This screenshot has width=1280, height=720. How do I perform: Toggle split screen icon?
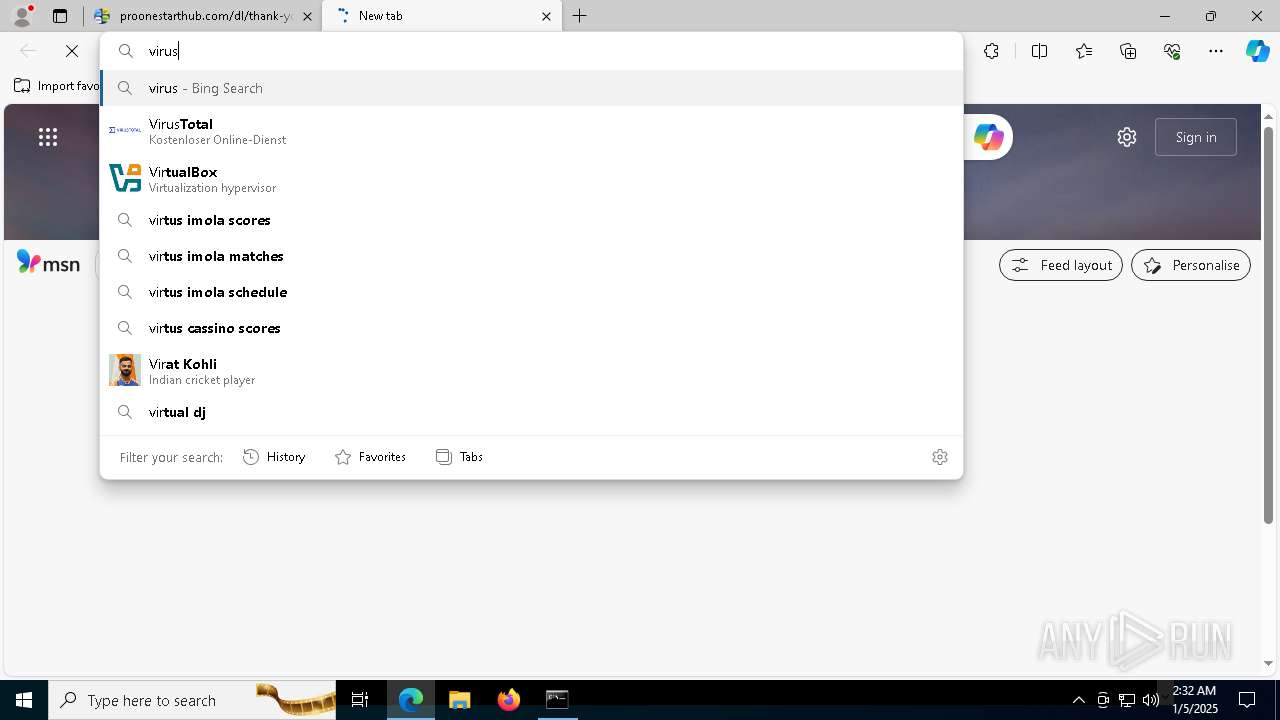point(1039,51)
